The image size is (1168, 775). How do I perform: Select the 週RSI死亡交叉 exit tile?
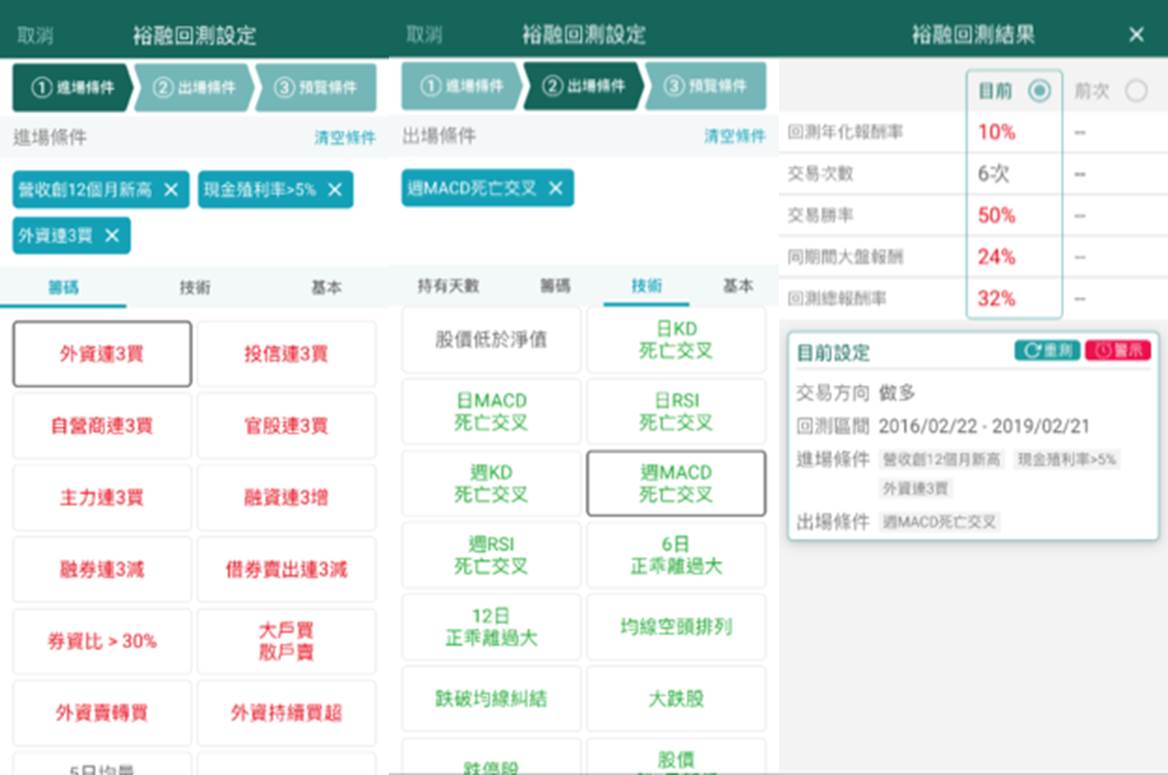point(492,555)
